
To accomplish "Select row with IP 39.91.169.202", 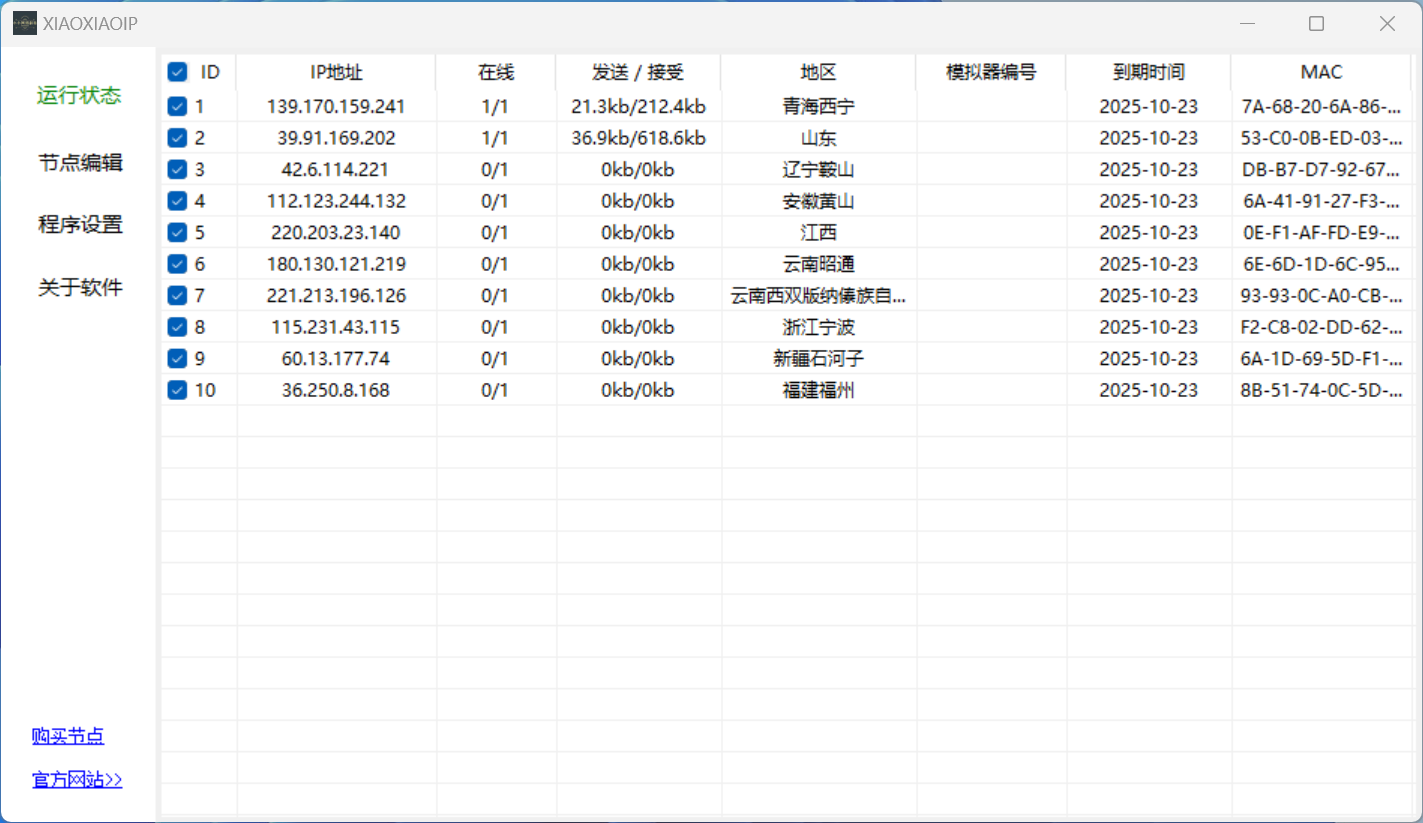I will click(336, 138).
